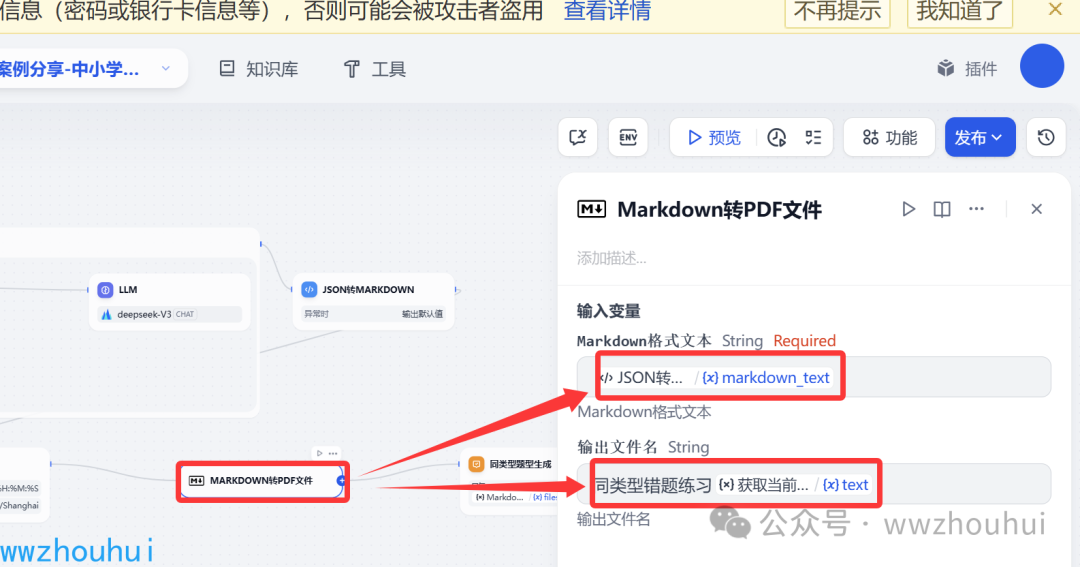This screenshot has height=567, width=1080.
Task: Click the Markdown icon in panel title
Action: [591, 209]
